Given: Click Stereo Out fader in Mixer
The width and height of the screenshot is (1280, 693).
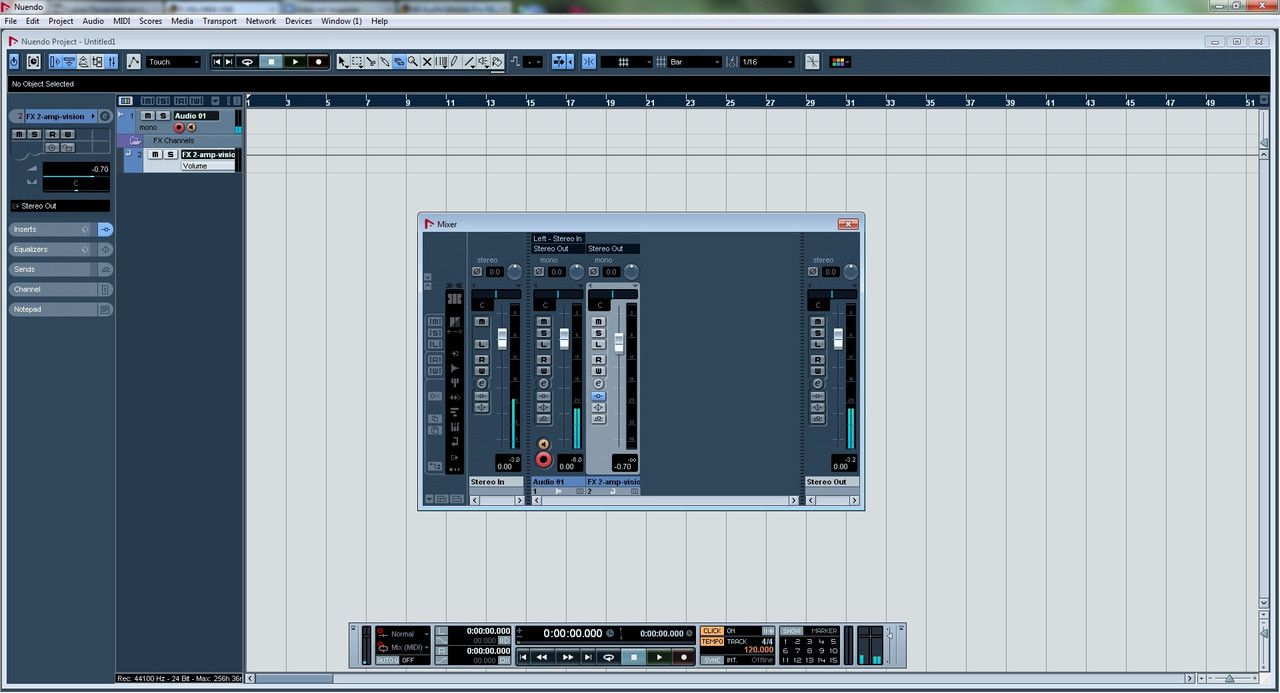Looking at the screenshot, I should coord(838,338).
